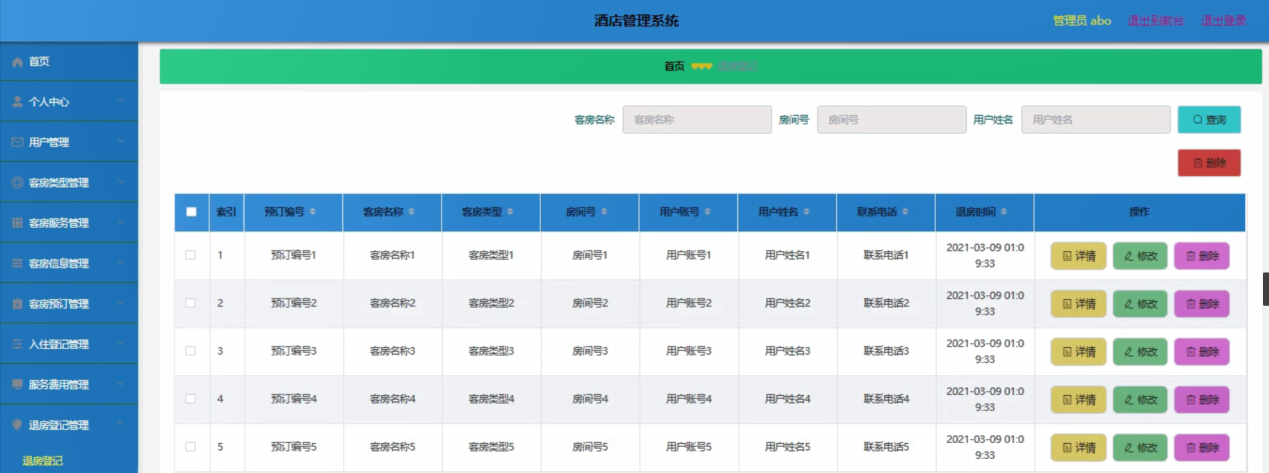Focus the 房间号 search input field

892,120
